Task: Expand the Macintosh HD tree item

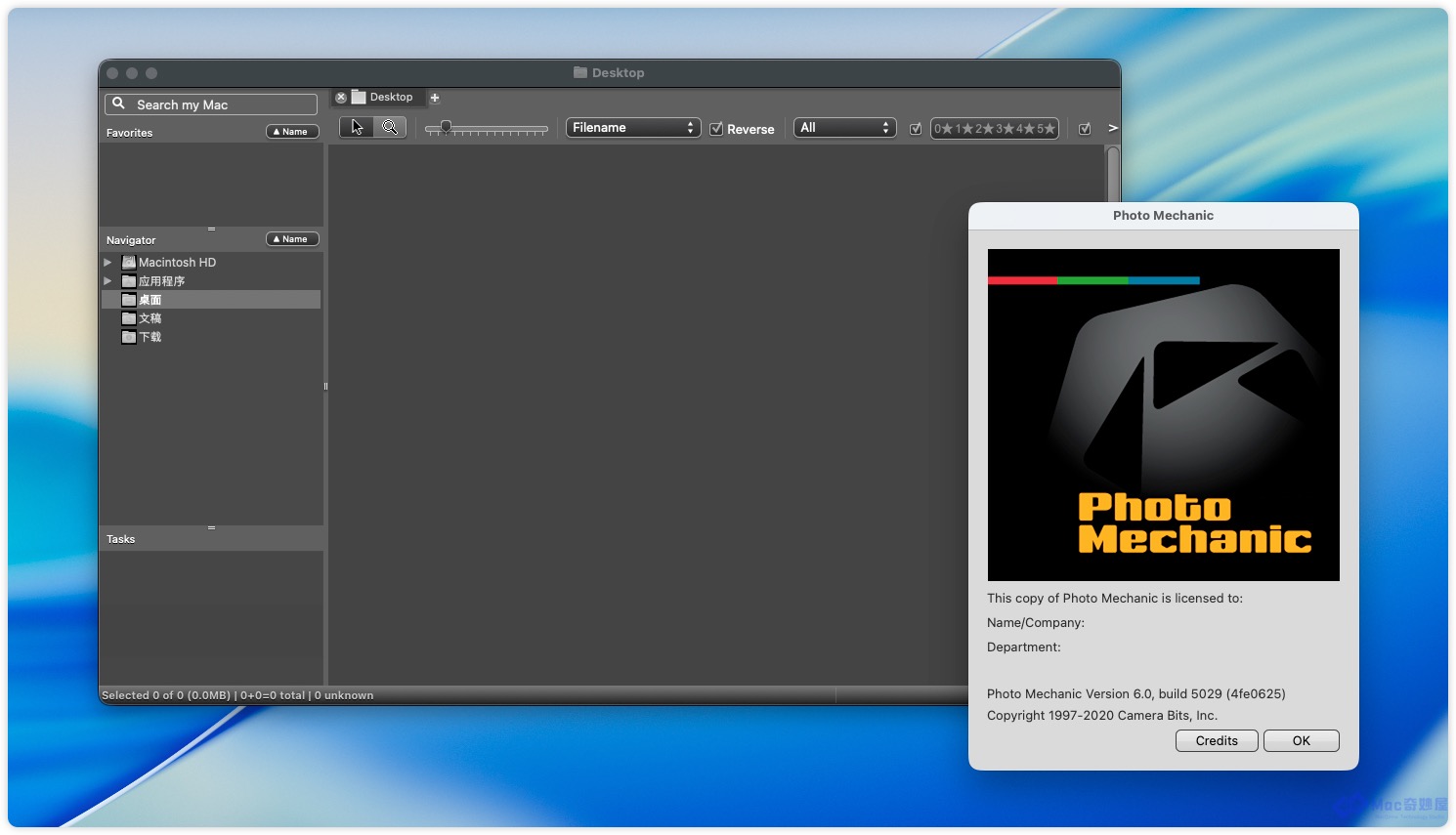Action: [107, 263]
